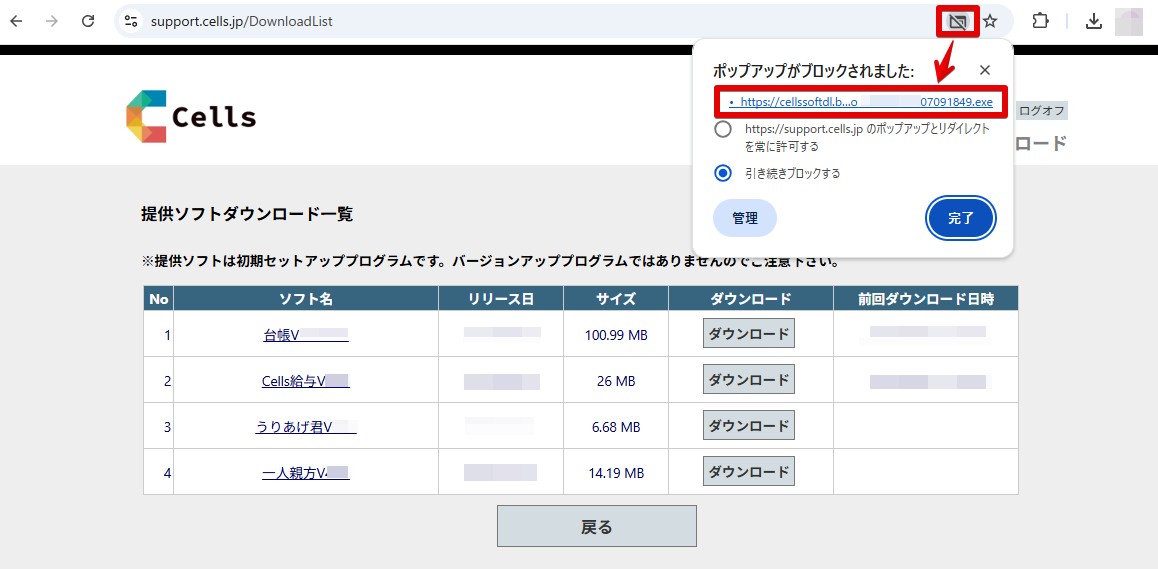Viewport: 1158px width, 569px height.
Task: Reload the page with refresh icon
Action: 88,21
